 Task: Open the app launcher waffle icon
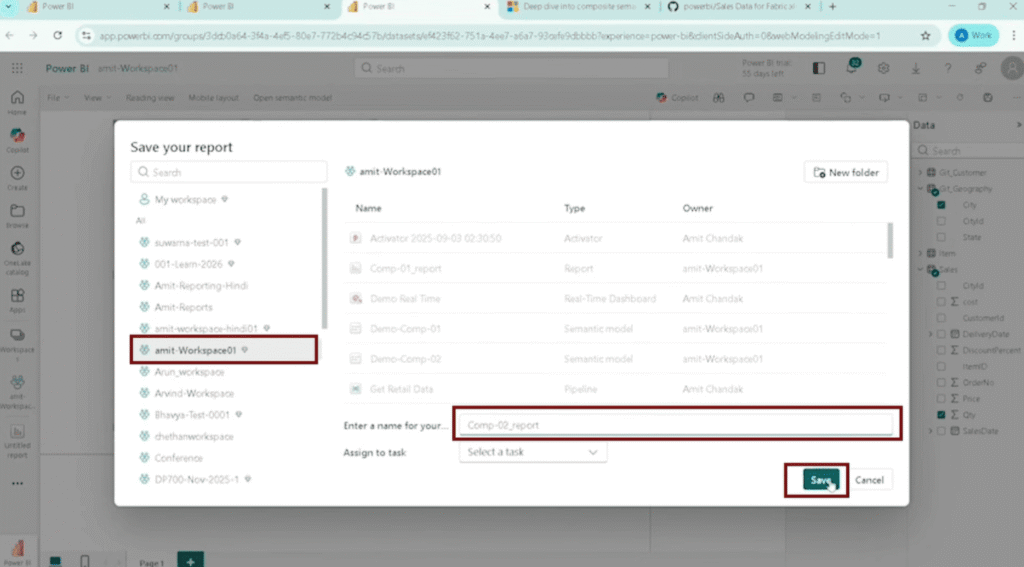(17, 68)
